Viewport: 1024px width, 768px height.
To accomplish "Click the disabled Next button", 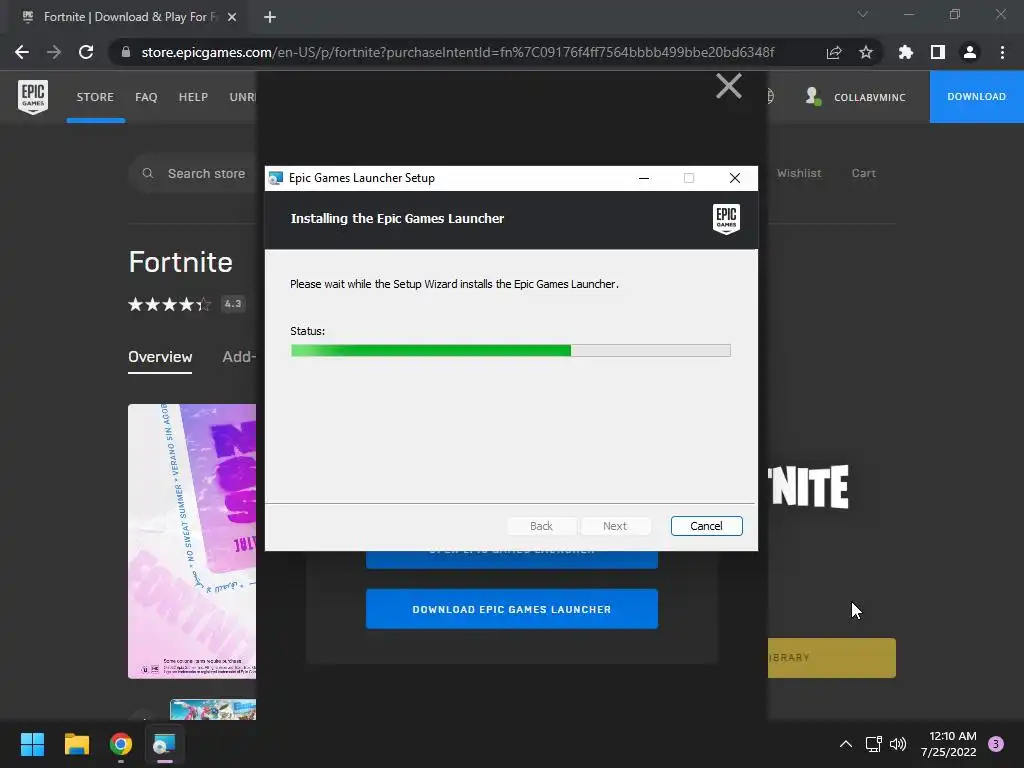I will pos(615,526).
